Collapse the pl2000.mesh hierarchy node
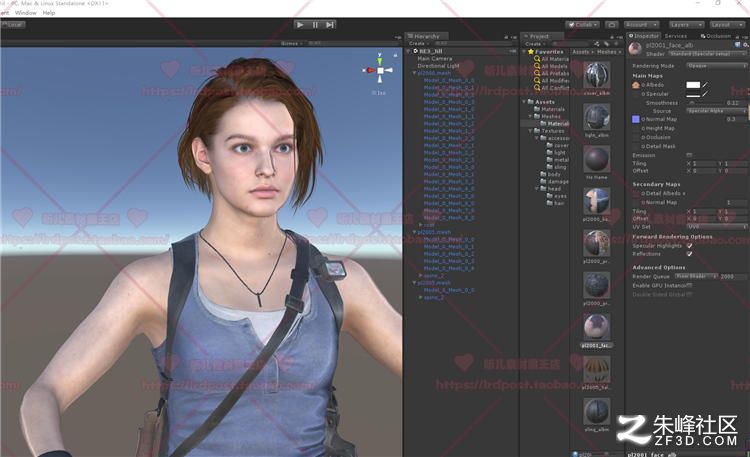 coord(414,73)
